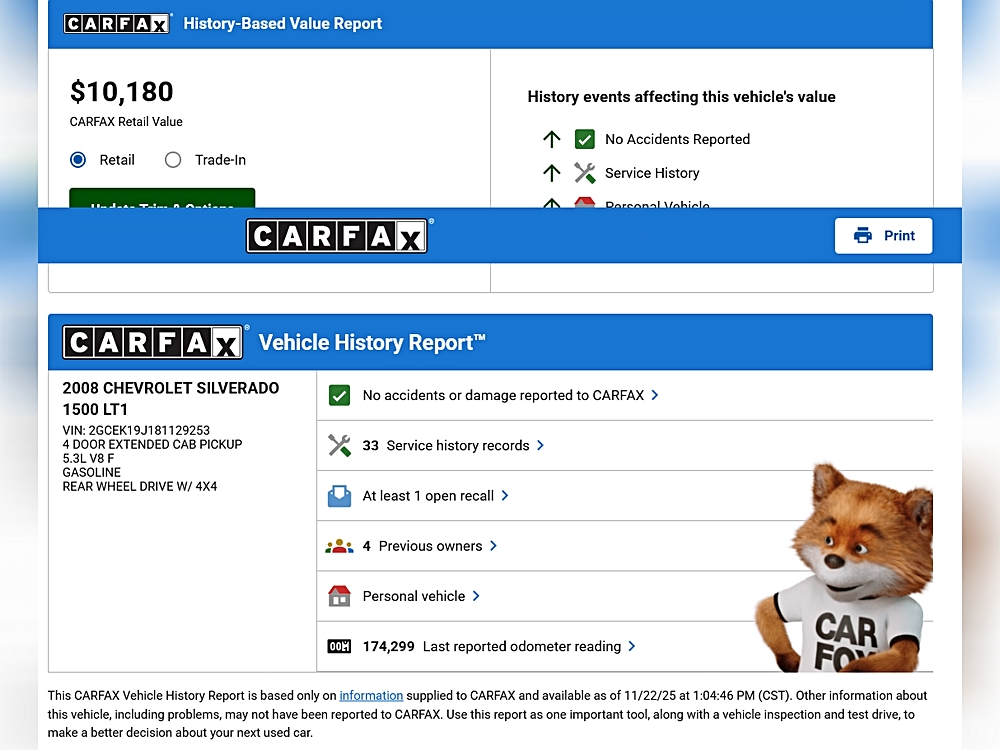
Task: Click the CAR FOX mascot image
Action: tap(847, 570)
